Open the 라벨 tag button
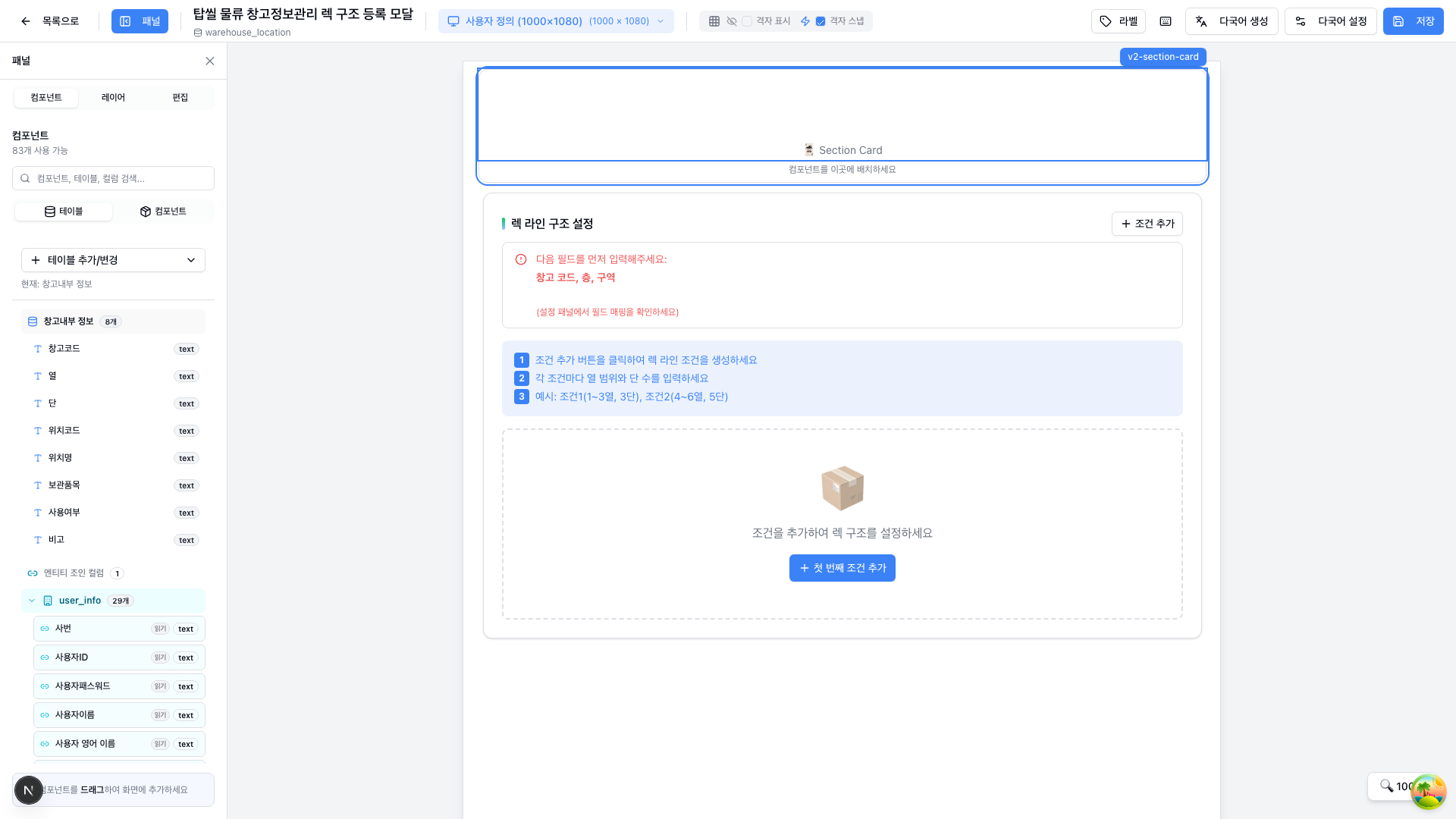This screenshot has height=819, width=1456. (x=1119, y=21)
